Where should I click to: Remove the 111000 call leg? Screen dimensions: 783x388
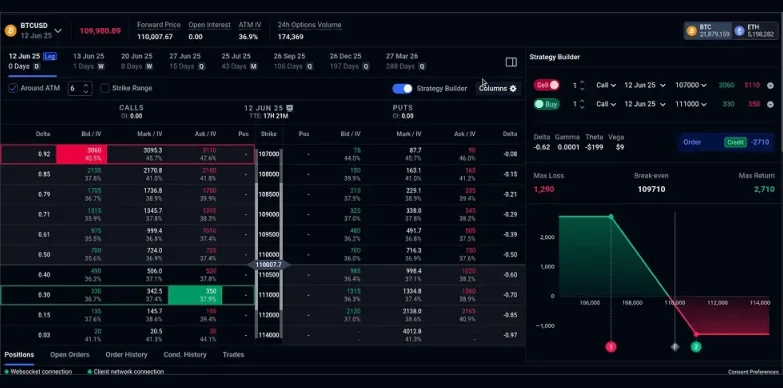[770, 104]
